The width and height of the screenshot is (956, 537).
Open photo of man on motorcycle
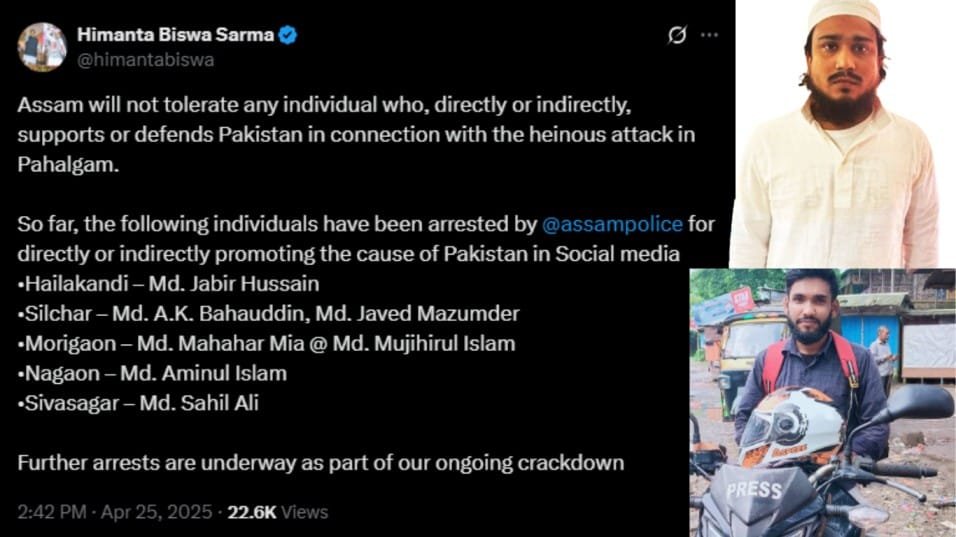822,402
